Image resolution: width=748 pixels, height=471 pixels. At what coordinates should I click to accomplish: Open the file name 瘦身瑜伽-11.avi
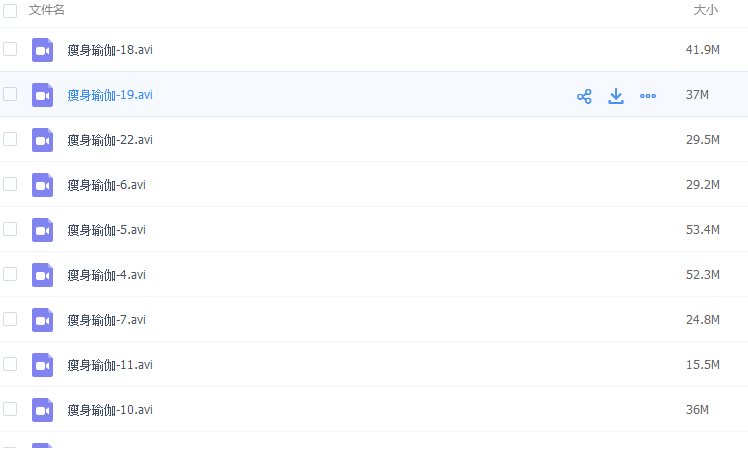[x=110, y=365]
